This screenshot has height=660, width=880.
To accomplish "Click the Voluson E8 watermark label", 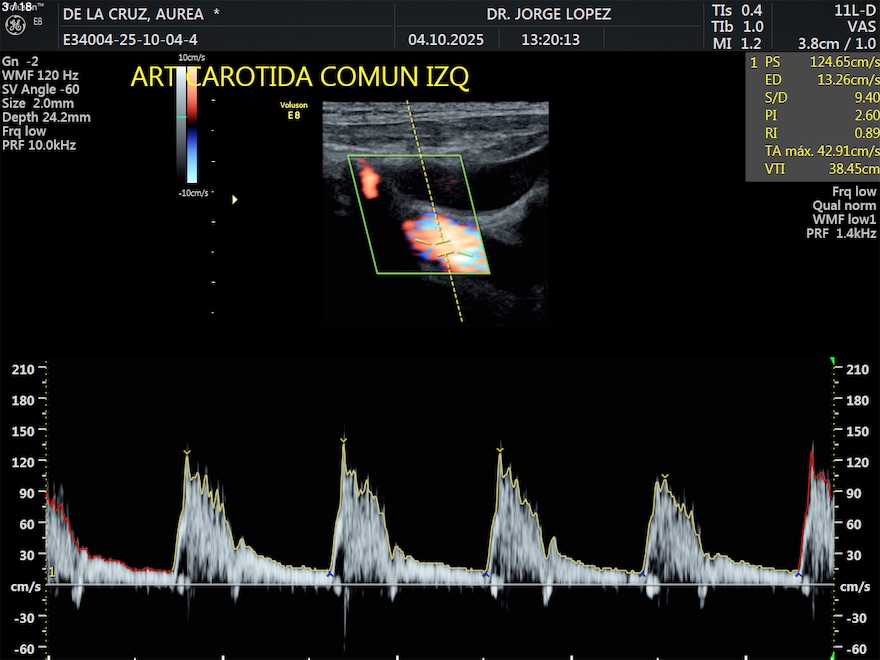I will 293,111.
